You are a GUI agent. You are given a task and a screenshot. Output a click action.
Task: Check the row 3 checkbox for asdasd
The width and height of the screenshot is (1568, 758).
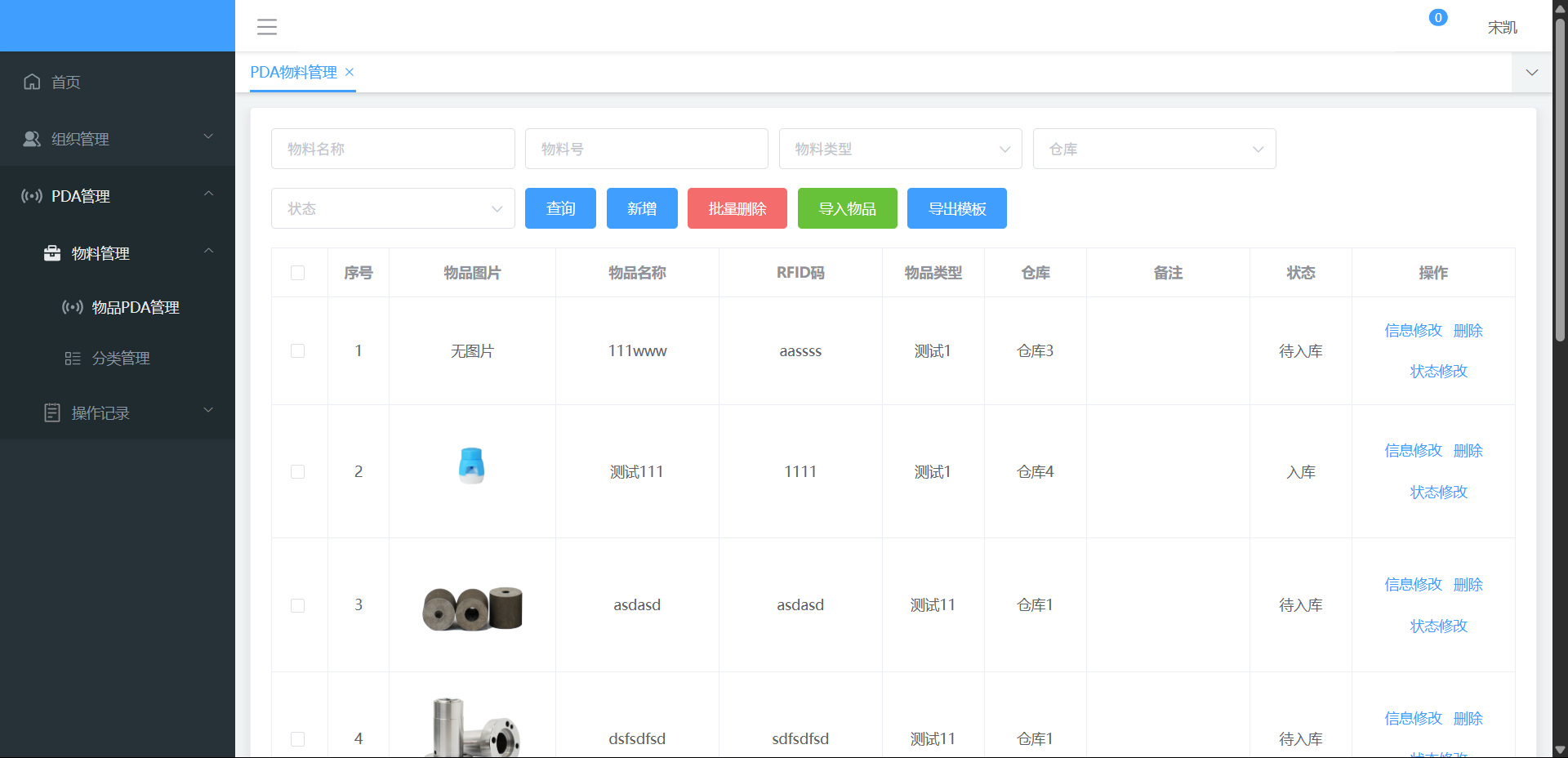tap(298, 605)
